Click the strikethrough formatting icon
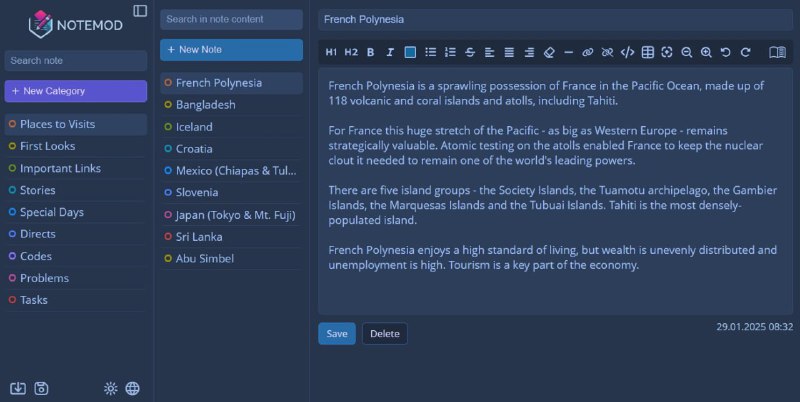This screenshot has height=402, width=800. [470, 52]
